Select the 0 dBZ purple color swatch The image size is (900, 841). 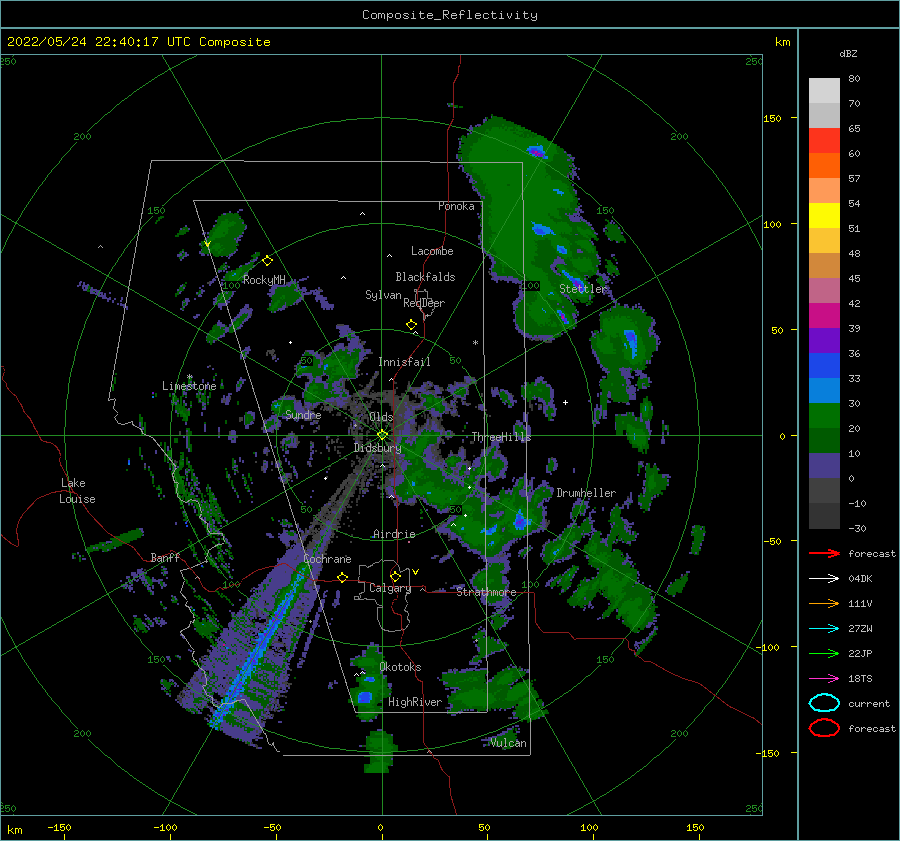pos(824,465)
